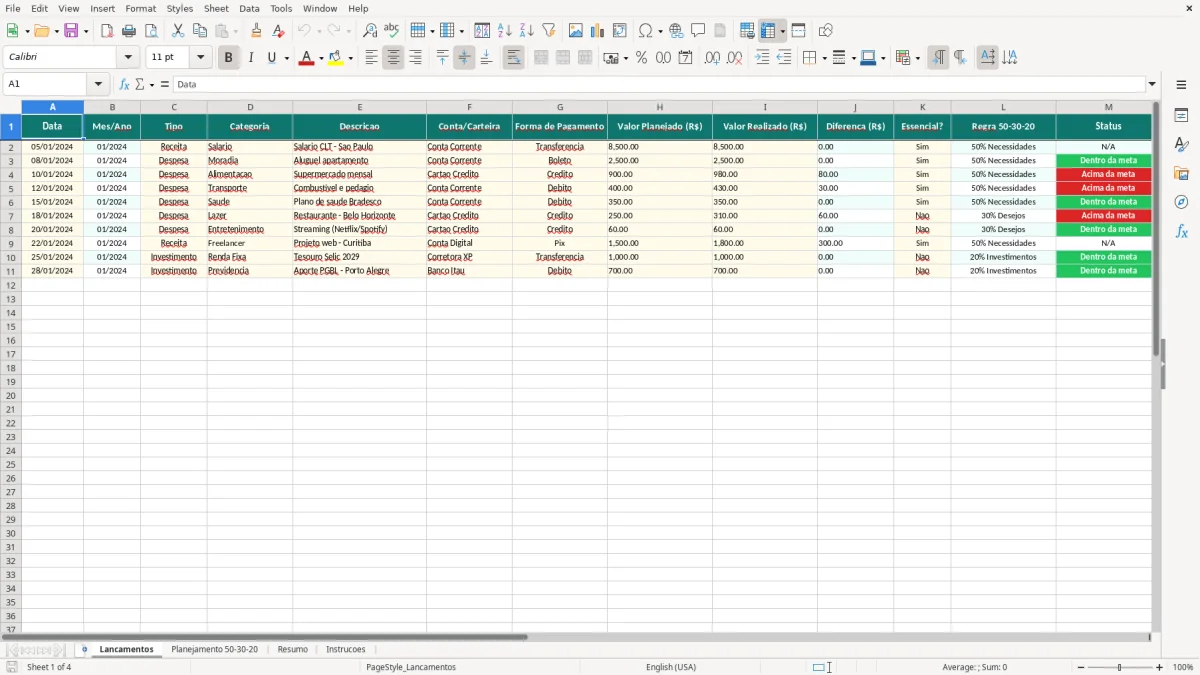The width and height of the screenshot is (1200, 675).
Task: Toggle Underline formatting
Action: tap(271, 58)
